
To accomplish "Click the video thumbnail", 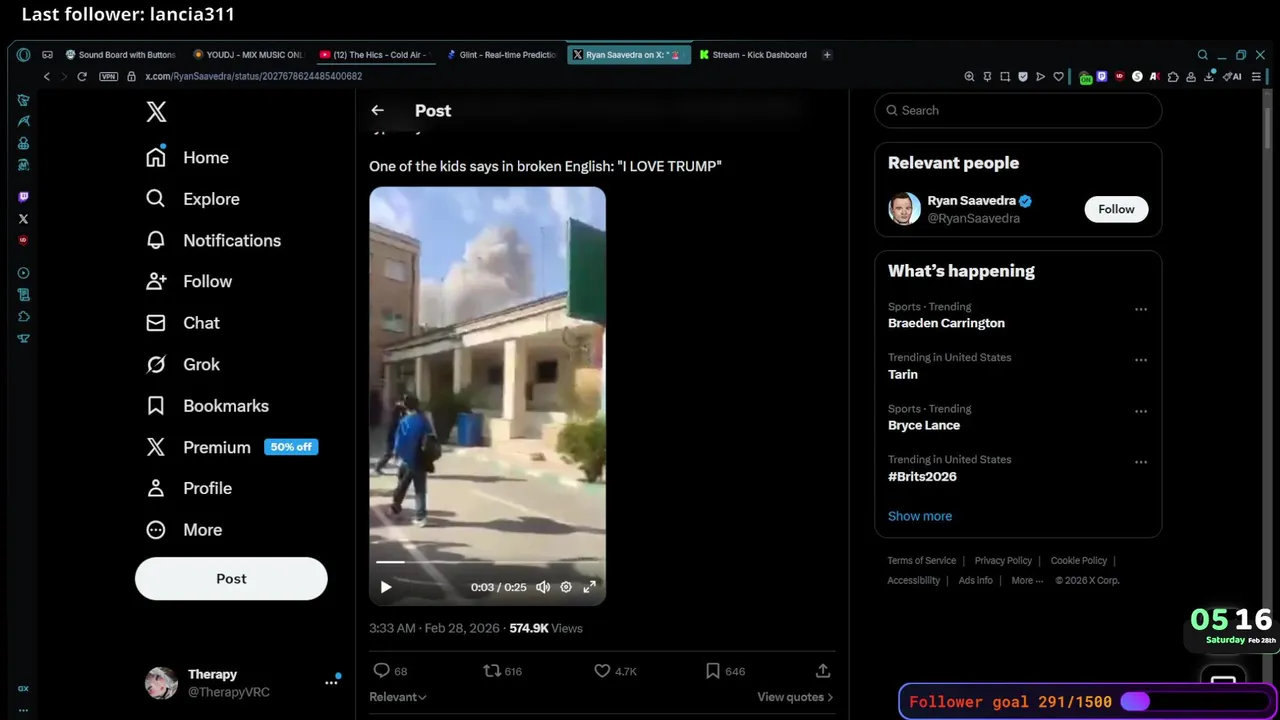I will pyautogui.click(x=487, y=395).
